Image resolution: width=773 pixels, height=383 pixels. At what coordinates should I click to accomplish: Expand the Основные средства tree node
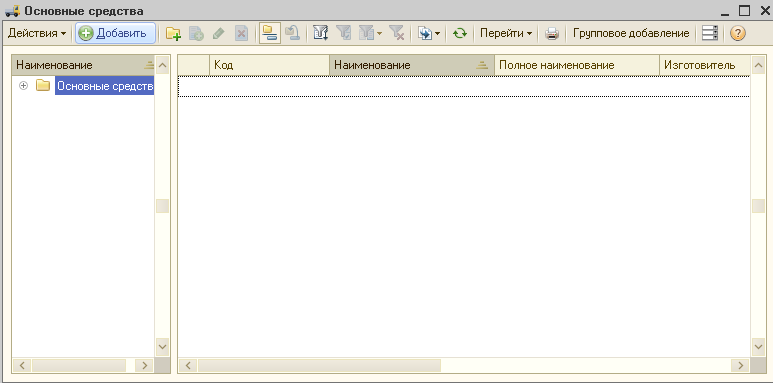pyautogui.click(x=23, y=86)
